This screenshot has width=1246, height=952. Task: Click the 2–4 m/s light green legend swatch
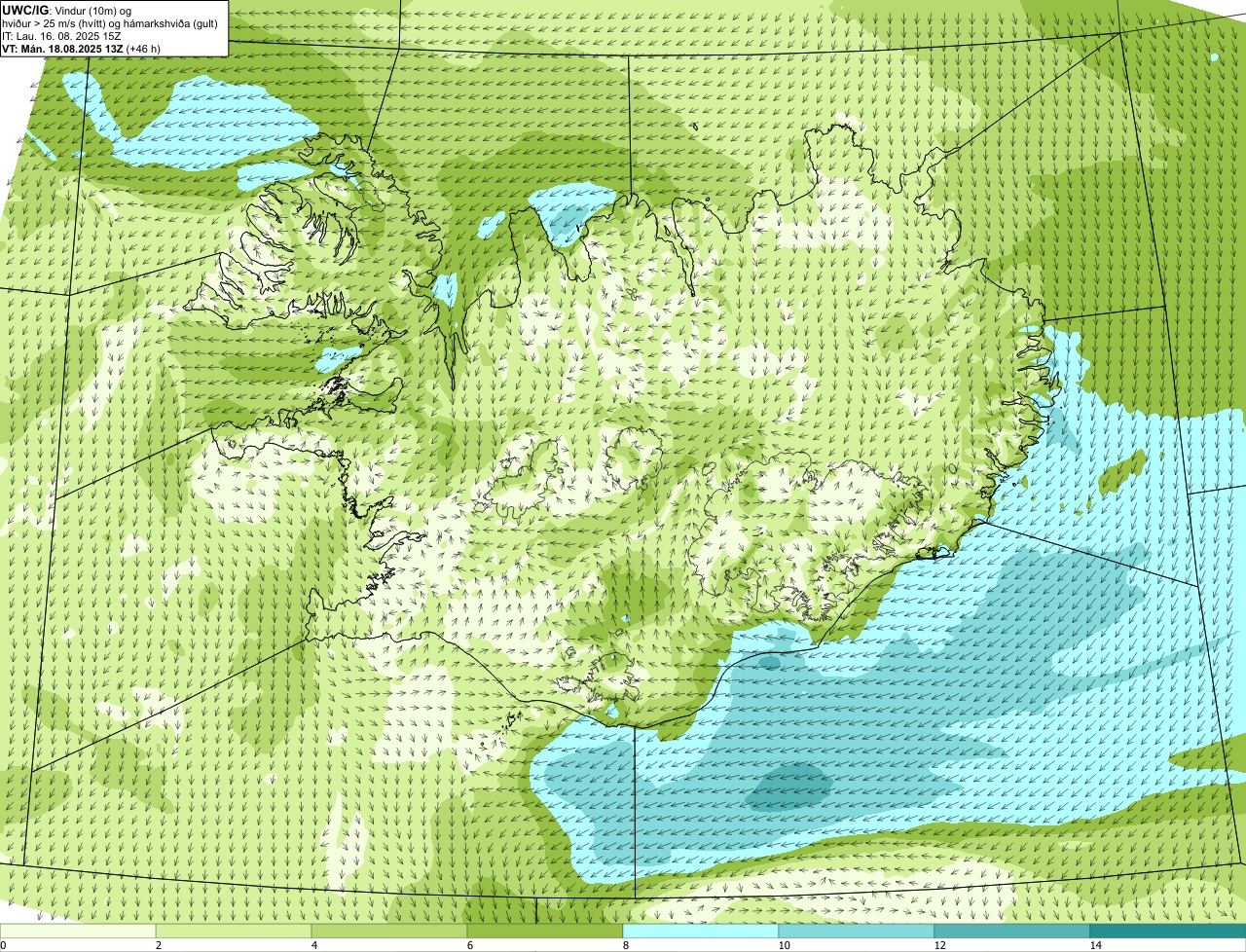pyautogui.click(x=234, y=931)
